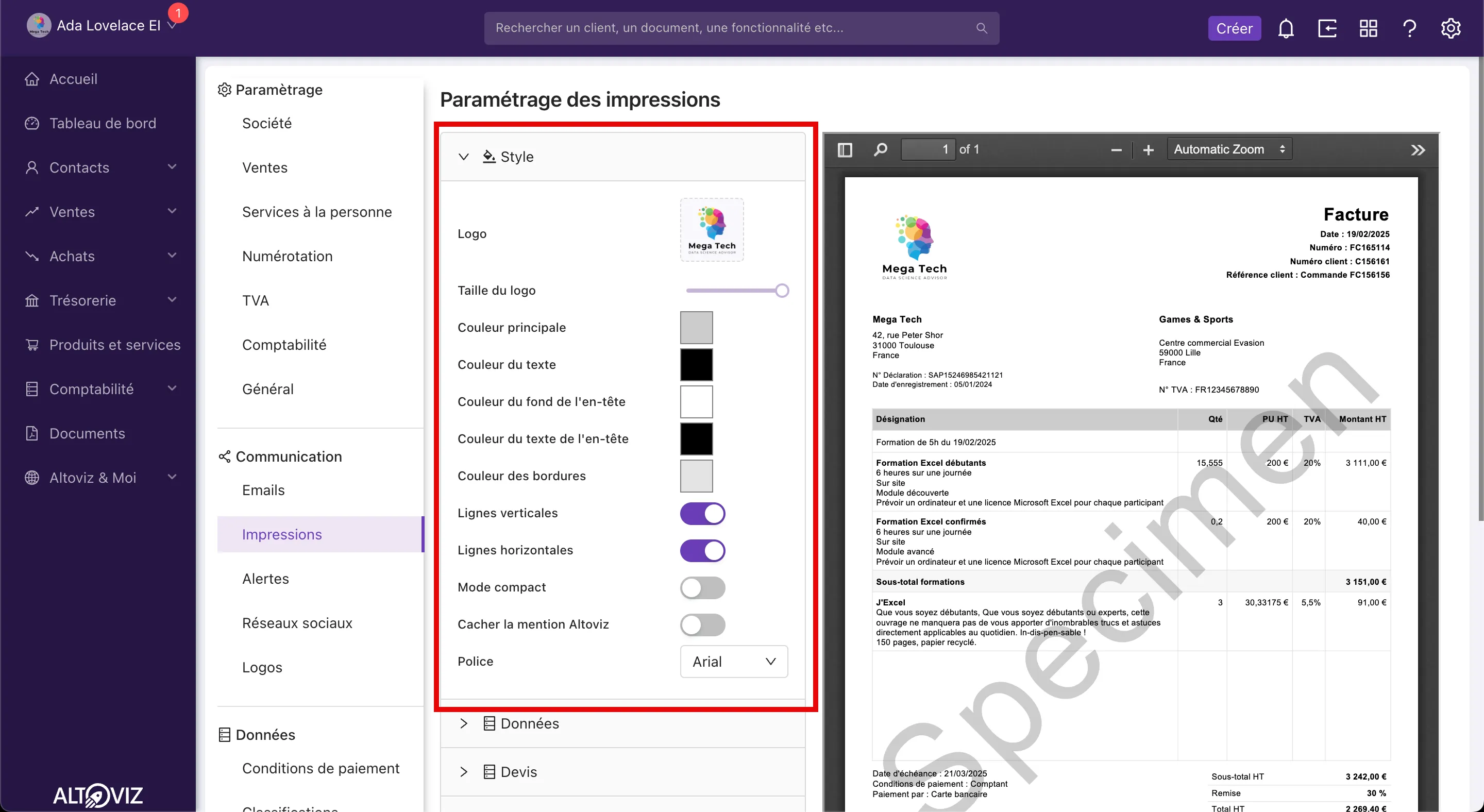Screen dimensions: 1484x812
Task: Click the Contacts person icon
Action: point(32,167)
